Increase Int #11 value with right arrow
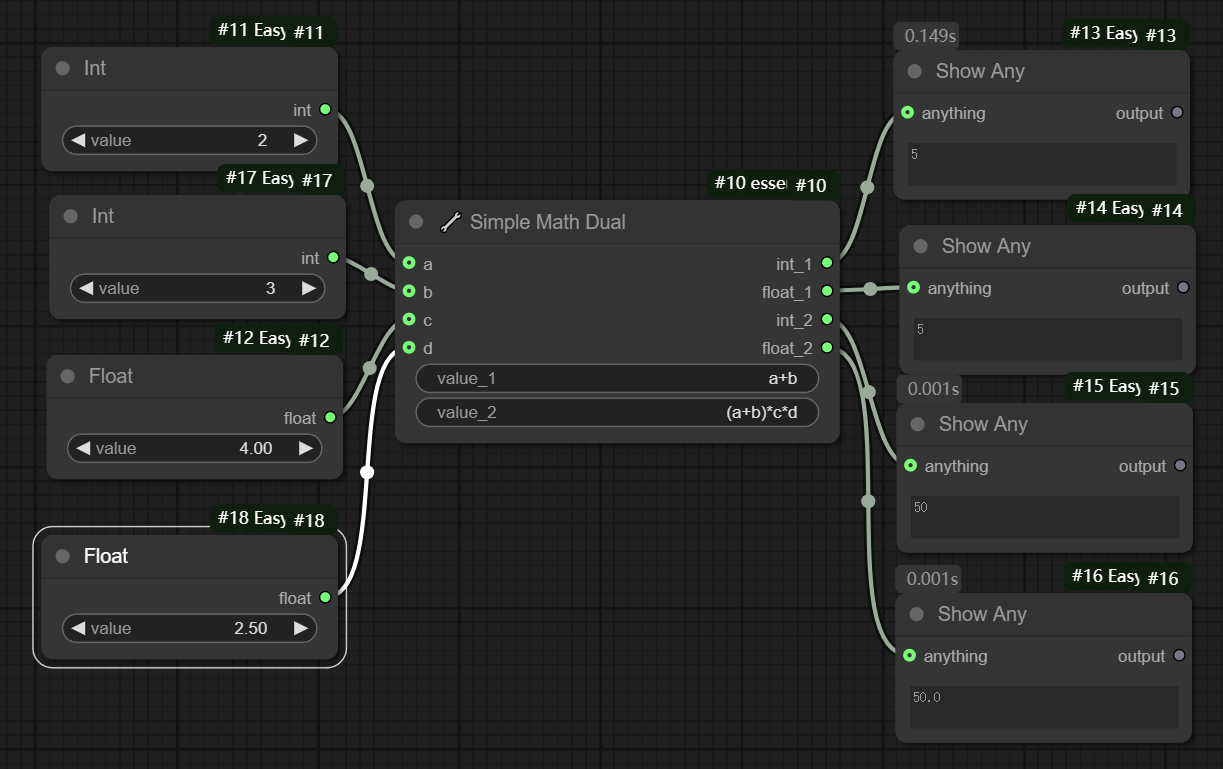 click(x=300, y=140)
